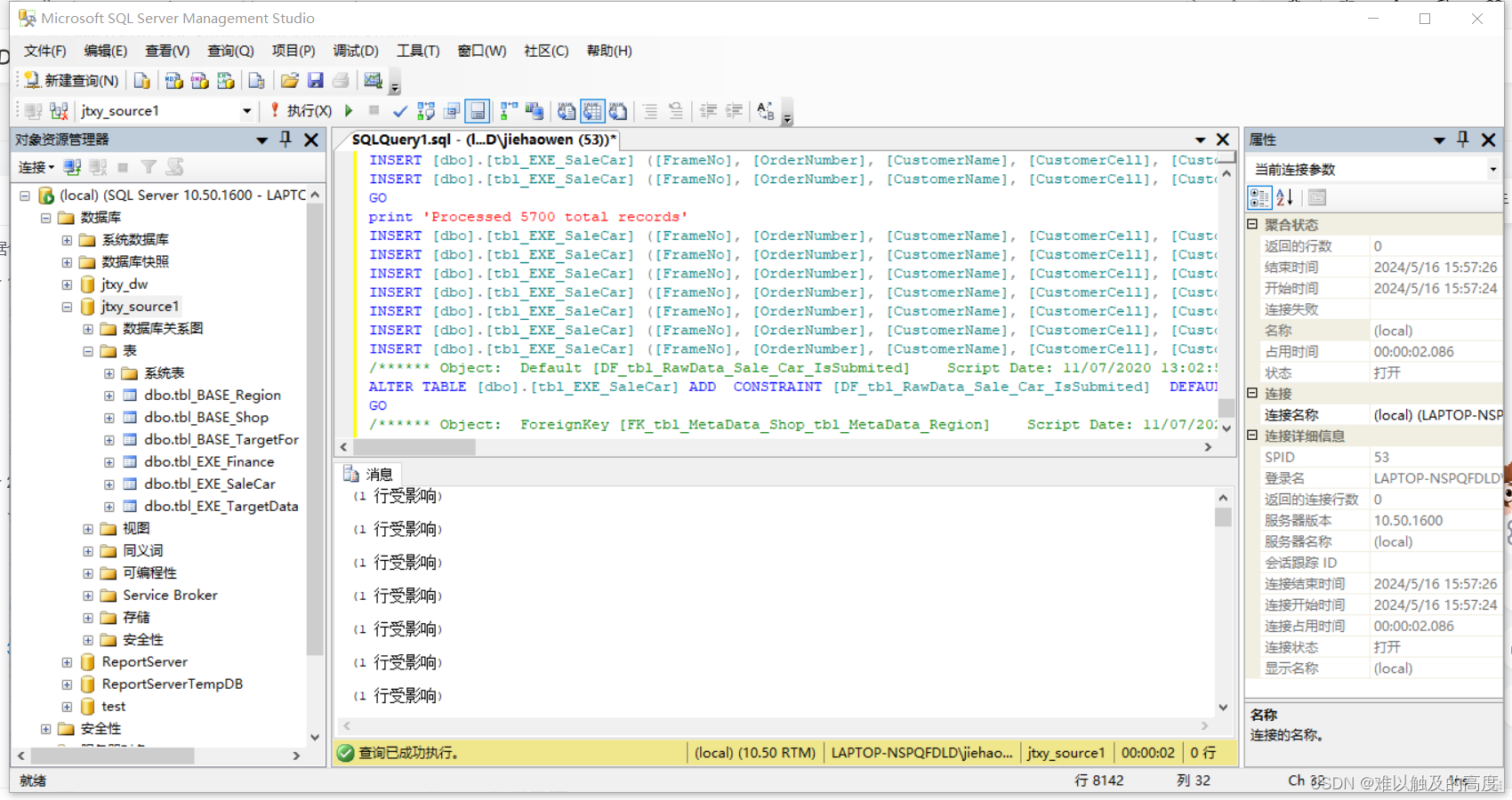Open the View (查看) menu
The height and width of the screenshot is (800, 1512).
click(x=167, y=51)
